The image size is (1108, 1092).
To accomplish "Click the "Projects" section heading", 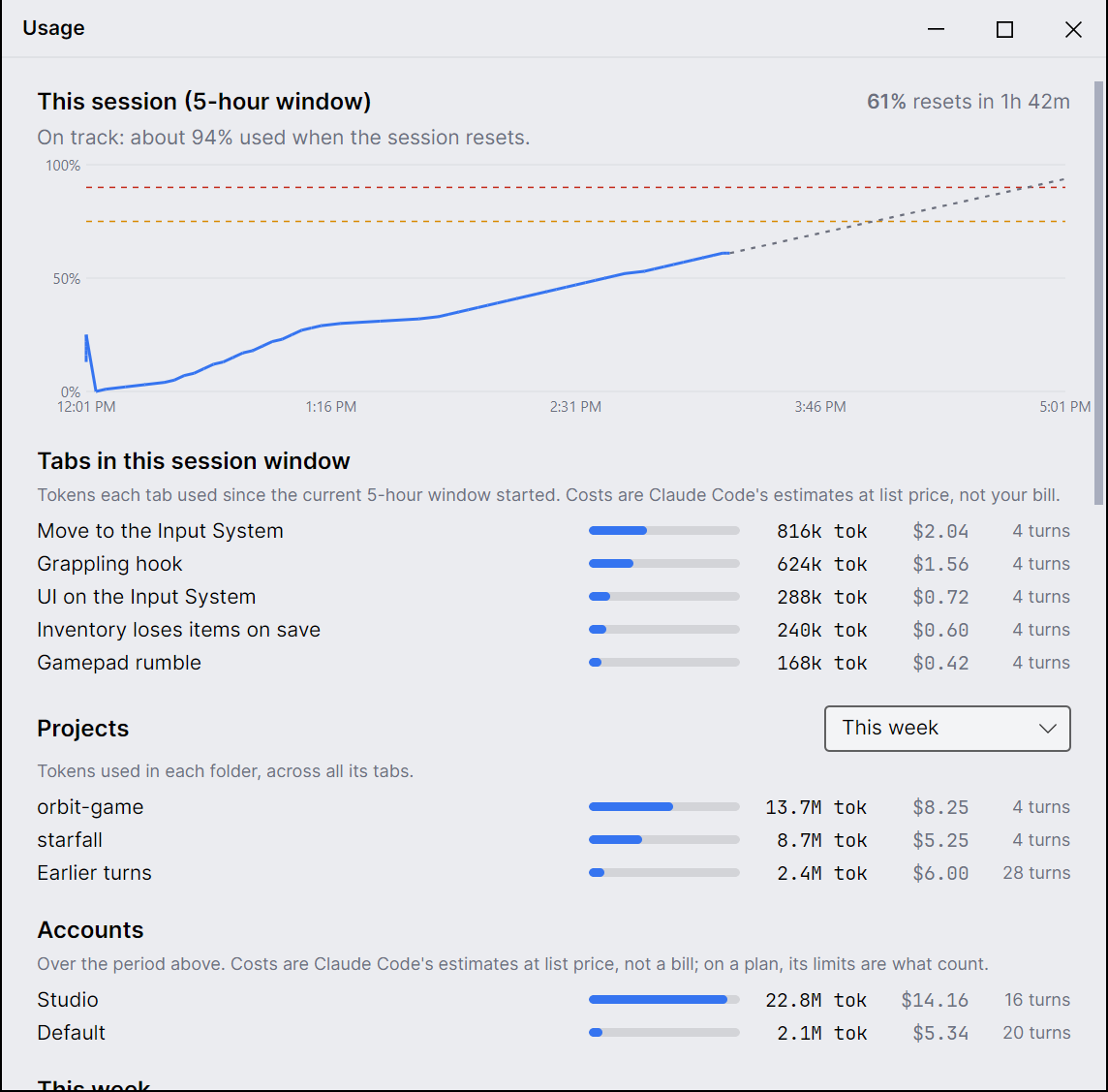I will pos(82,728).
